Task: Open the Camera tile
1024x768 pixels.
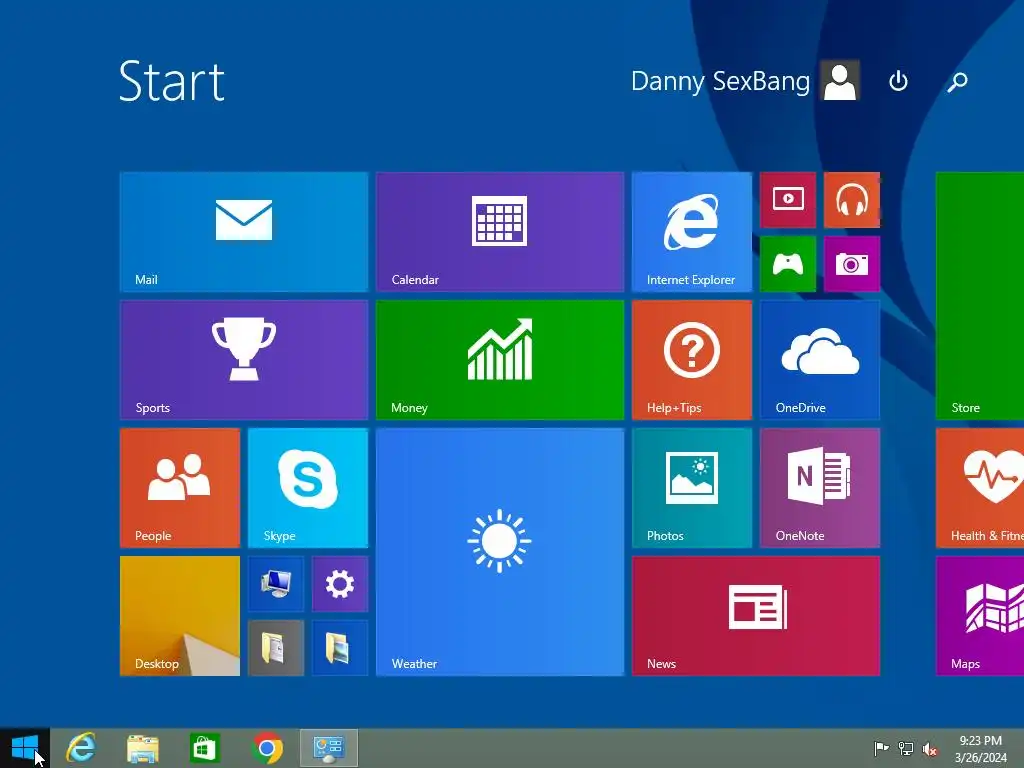Action: click(x=852, y=264)
